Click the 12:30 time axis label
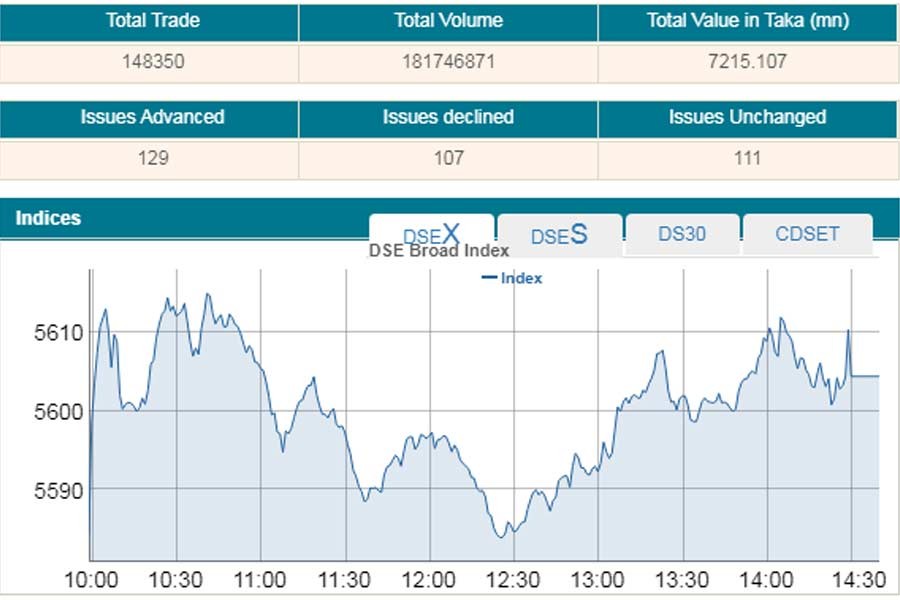The height and width of the screenshot is (600, 900). click(514, 580)
